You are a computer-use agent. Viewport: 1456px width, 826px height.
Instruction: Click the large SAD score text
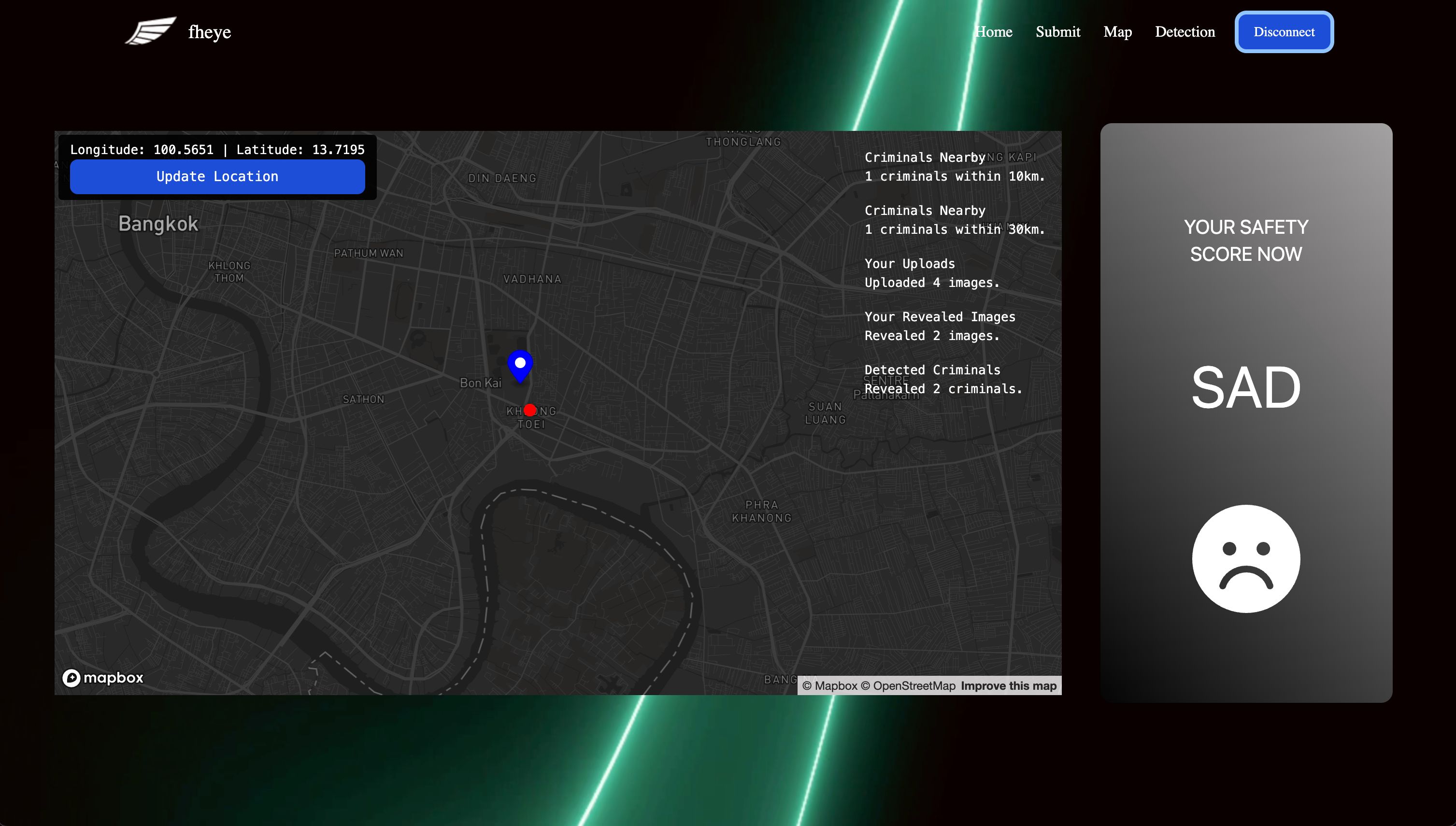pos(1246,387)
